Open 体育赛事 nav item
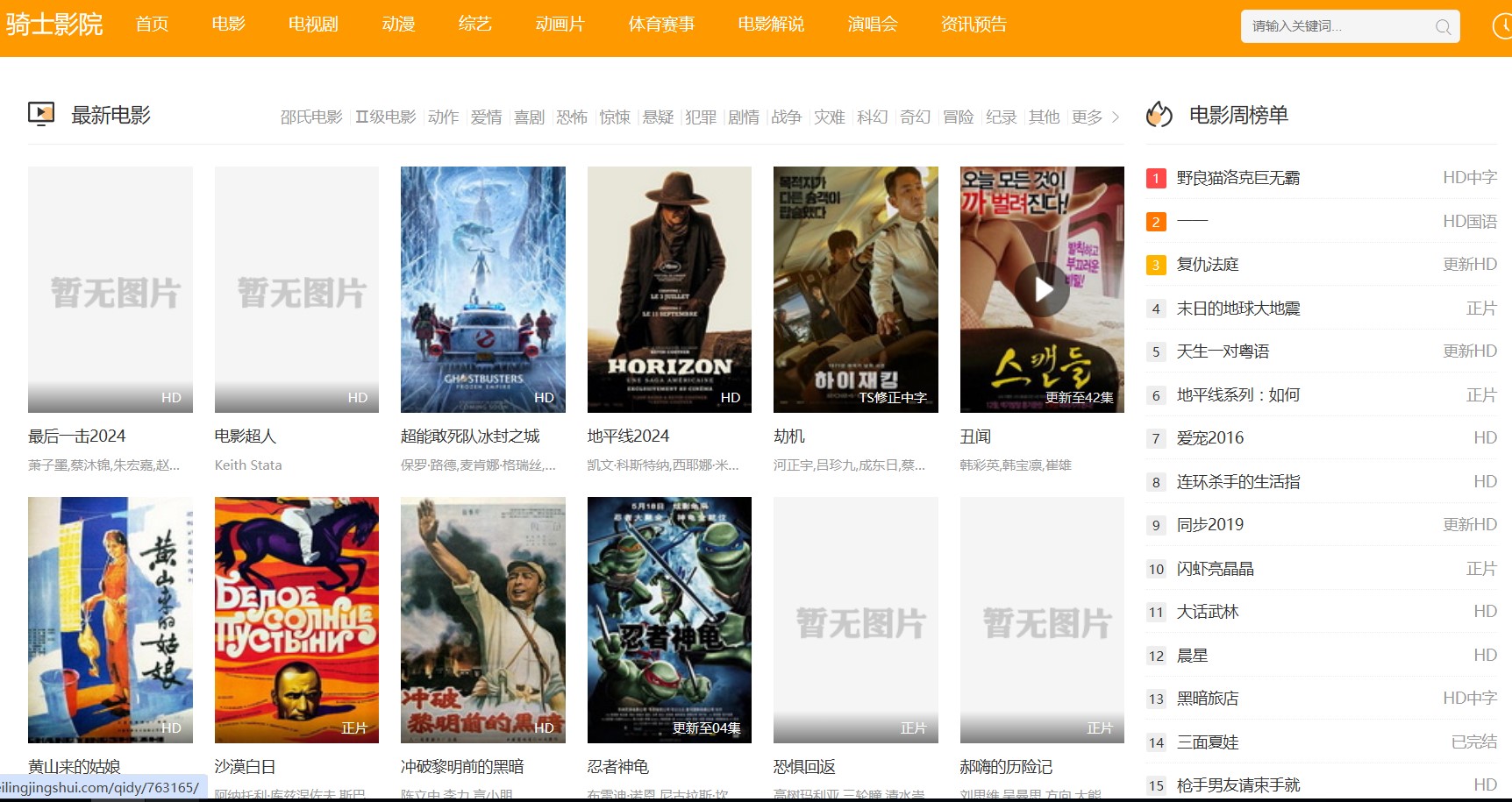Viewport: 1512px width, 802px height. click(661, 25)
